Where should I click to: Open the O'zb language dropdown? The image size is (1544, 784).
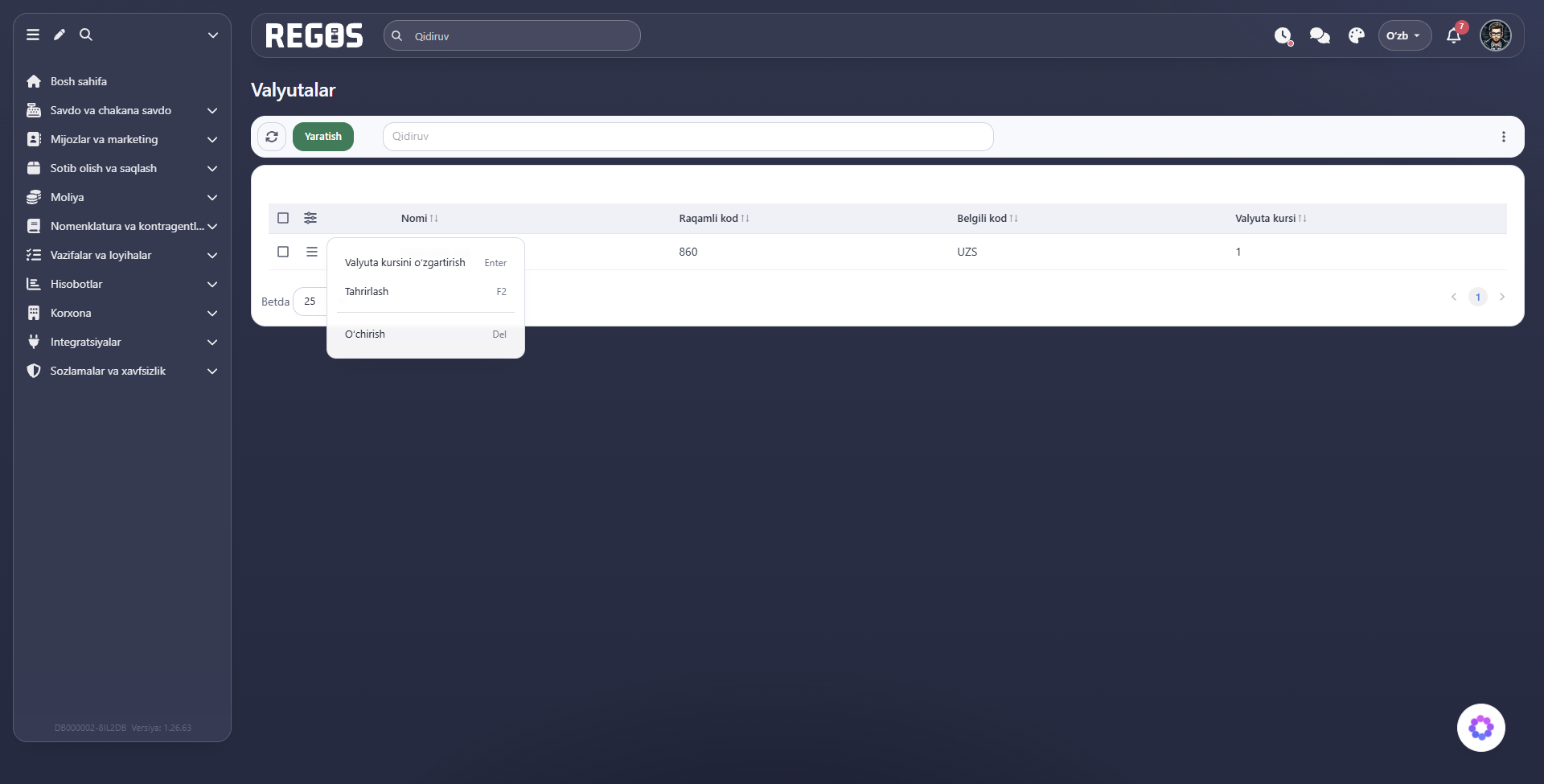tap(1404, 35)
